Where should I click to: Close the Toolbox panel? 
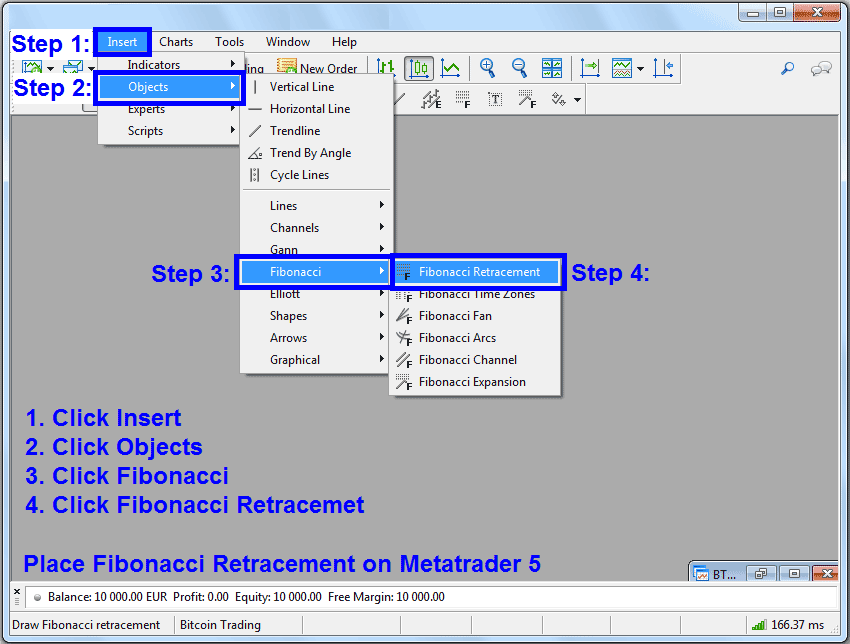17,591
